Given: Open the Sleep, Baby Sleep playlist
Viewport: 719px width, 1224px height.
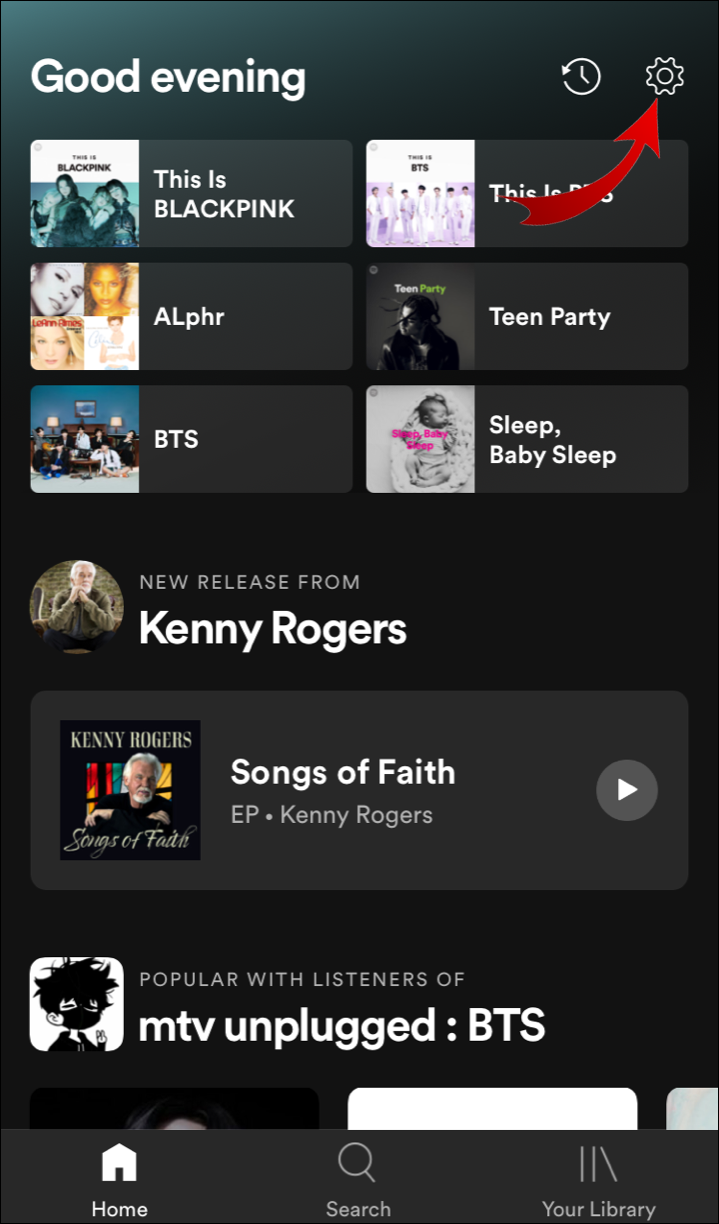Looking at the screenshot, I should (x=527, y=439).
